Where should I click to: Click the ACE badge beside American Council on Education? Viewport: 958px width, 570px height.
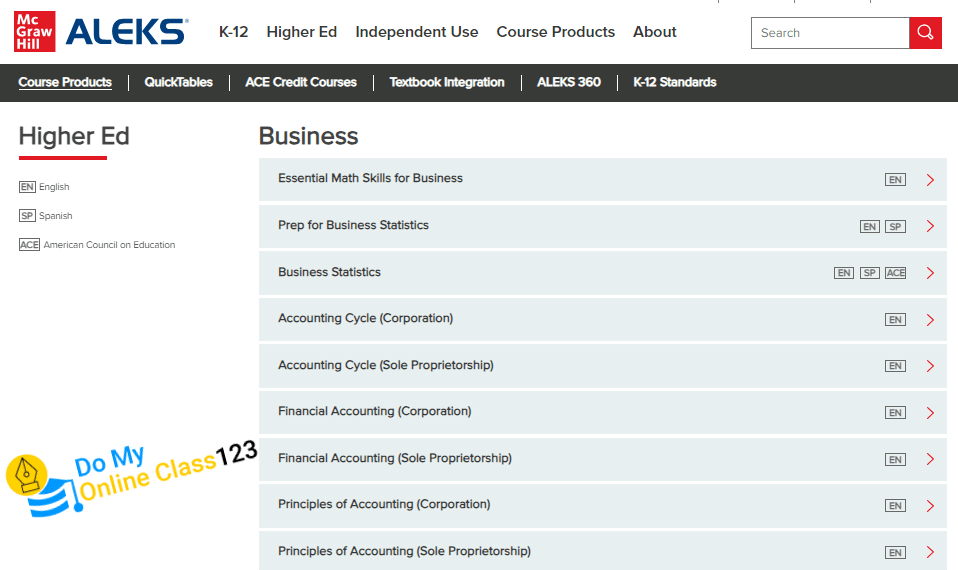coord(29,244)
